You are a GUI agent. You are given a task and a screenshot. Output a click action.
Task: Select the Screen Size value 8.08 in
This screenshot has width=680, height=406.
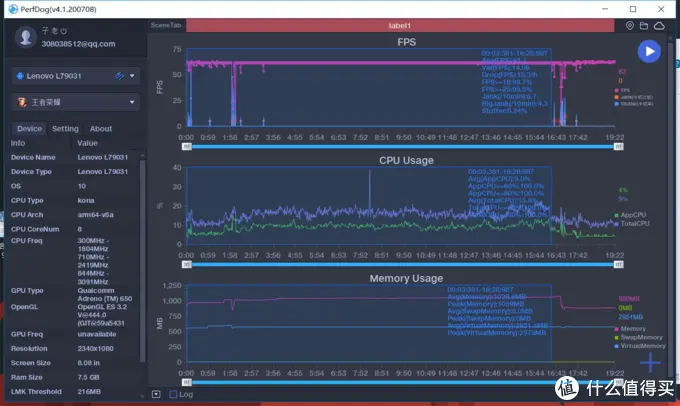coord(88,363)
